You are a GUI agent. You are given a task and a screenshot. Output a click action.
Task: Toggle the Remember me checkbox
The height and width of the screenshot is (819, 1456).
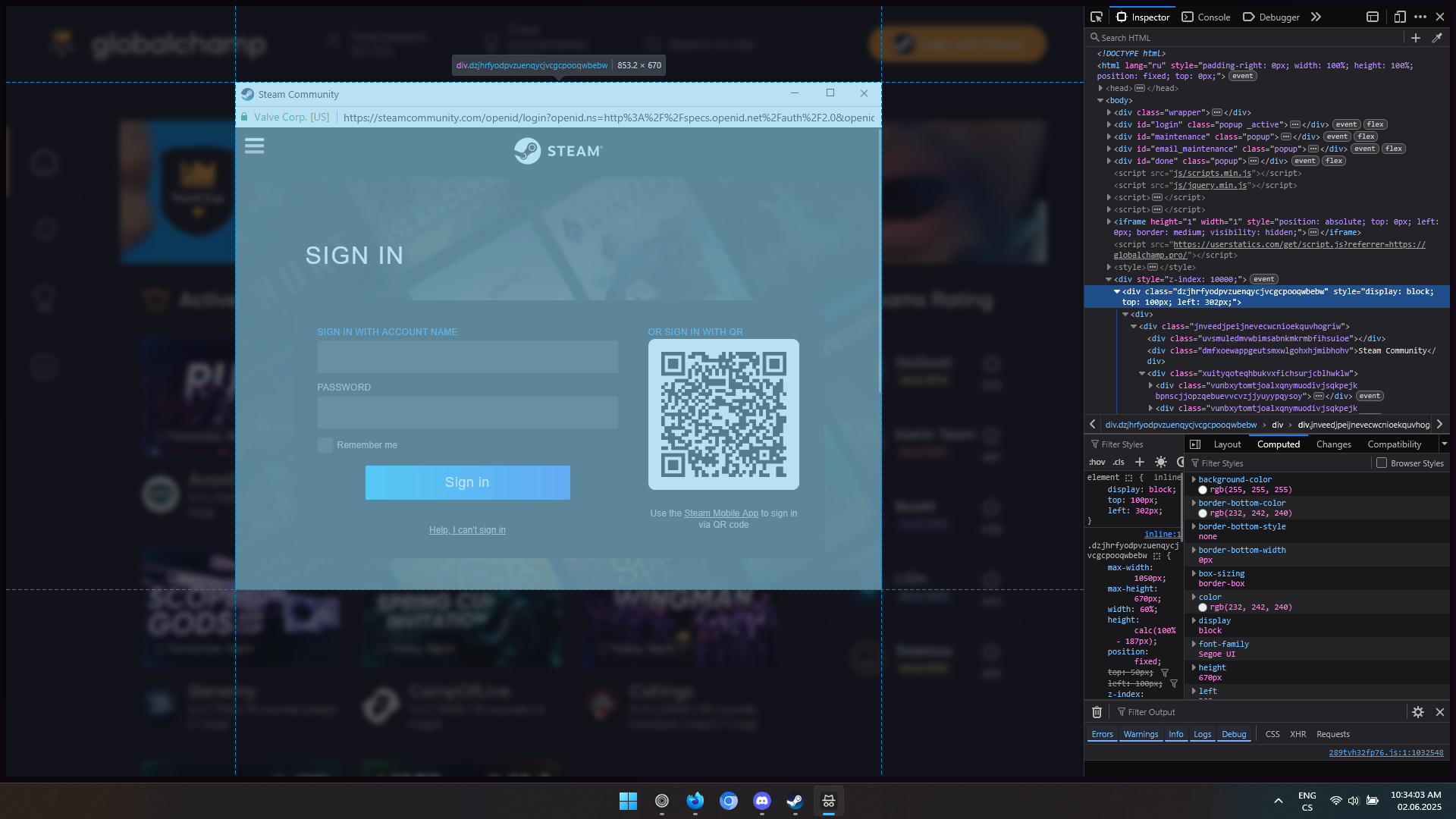pyautogui.click(x=325, y=445)
